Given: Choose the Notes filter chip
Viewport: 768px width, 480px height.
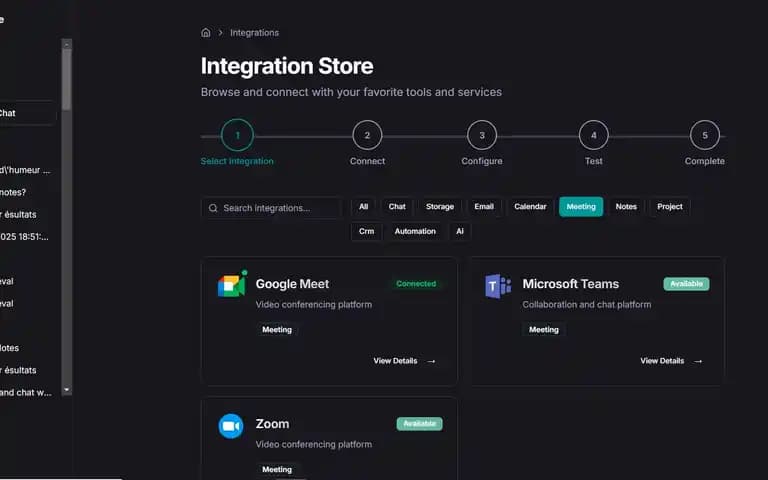Looking at the screenshot, I should [x=626, y=207].
